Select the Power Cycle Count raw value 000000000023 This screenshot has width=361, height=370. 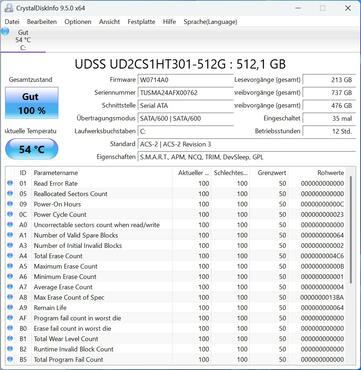coord(322,215)
